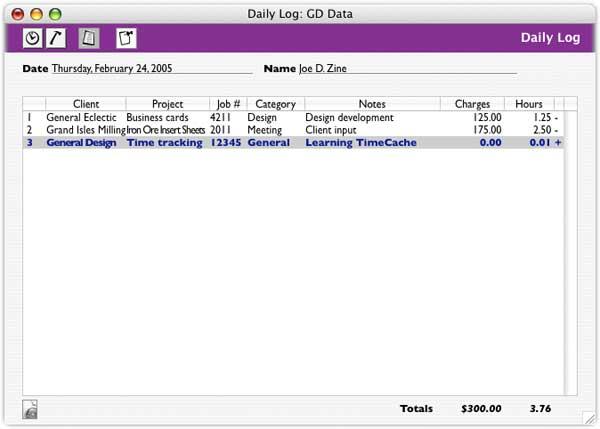Select the General Eclectic client cell
Image resolution: width=600 pixels, height=429 pixels.
81,117
